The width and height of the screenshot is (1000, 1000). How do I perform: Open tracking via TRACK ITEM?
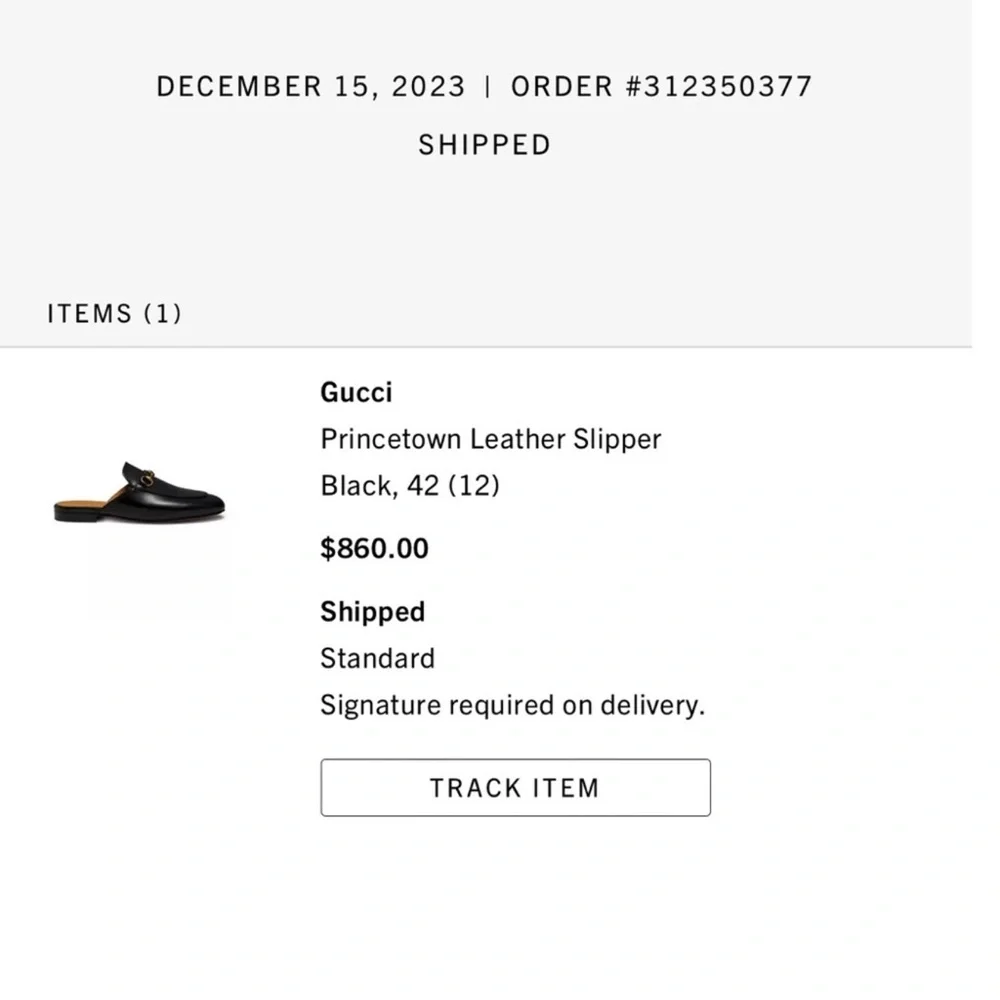(x=514, y=788)
